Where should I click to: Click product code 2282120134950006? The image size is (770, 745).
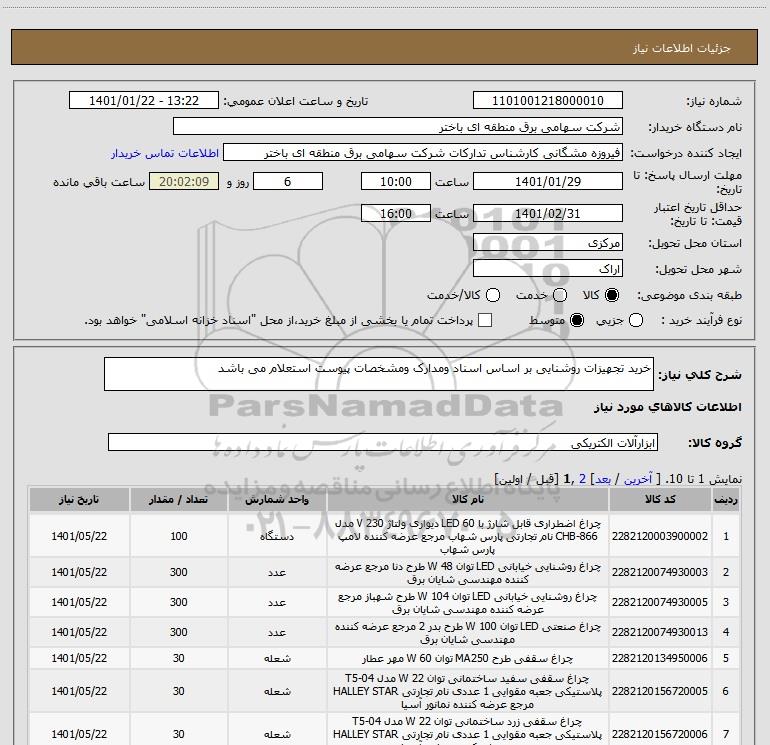point(660,658)
